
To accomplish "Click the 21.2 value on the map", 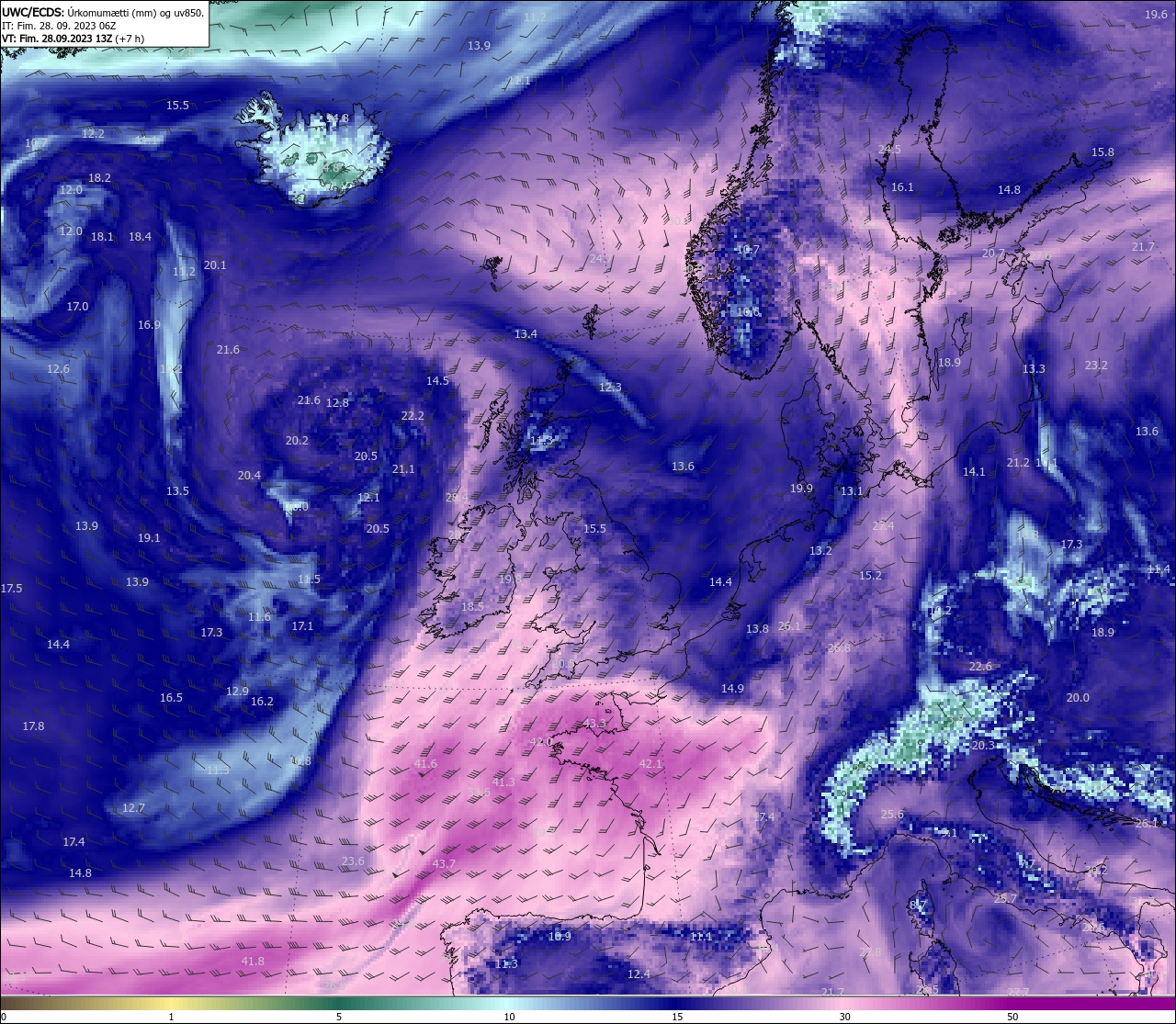I will tap(1018, 463).
